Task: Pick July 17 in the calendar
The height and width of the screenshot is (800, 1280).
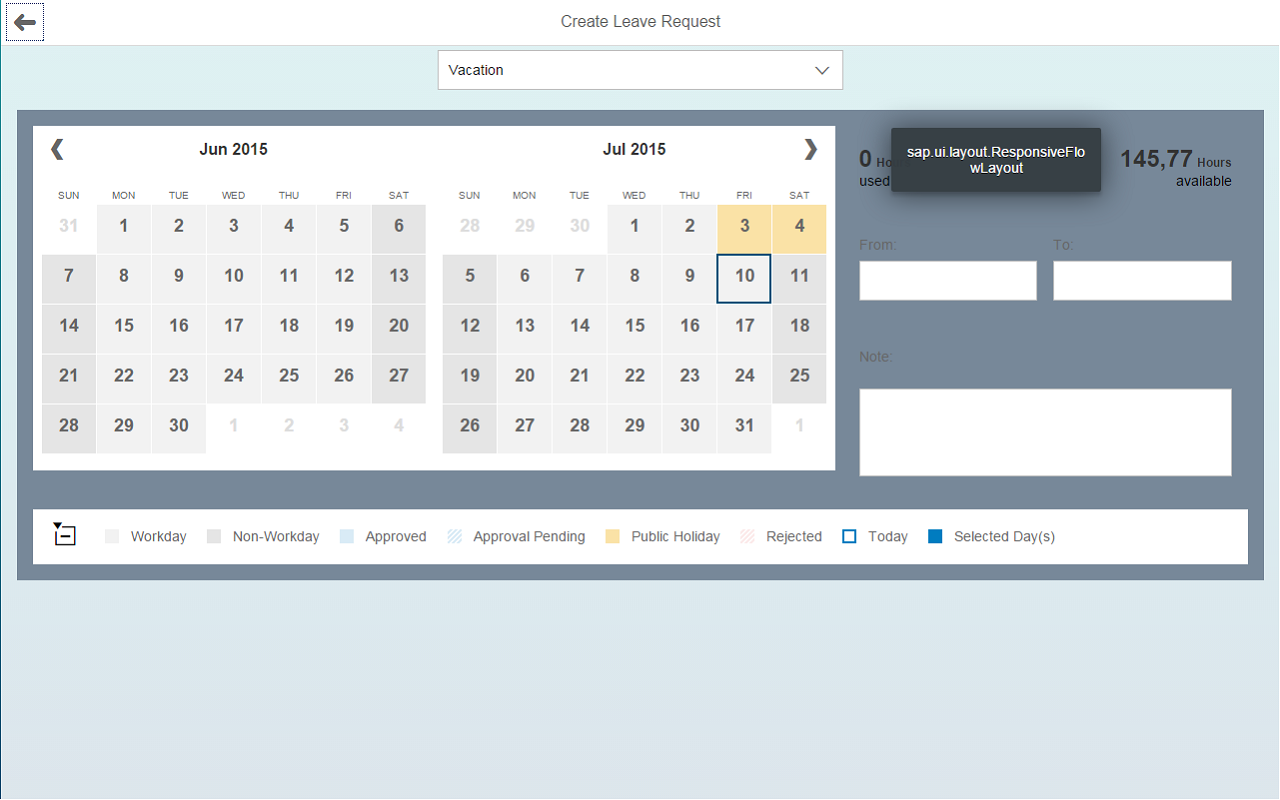Action: 744,328
